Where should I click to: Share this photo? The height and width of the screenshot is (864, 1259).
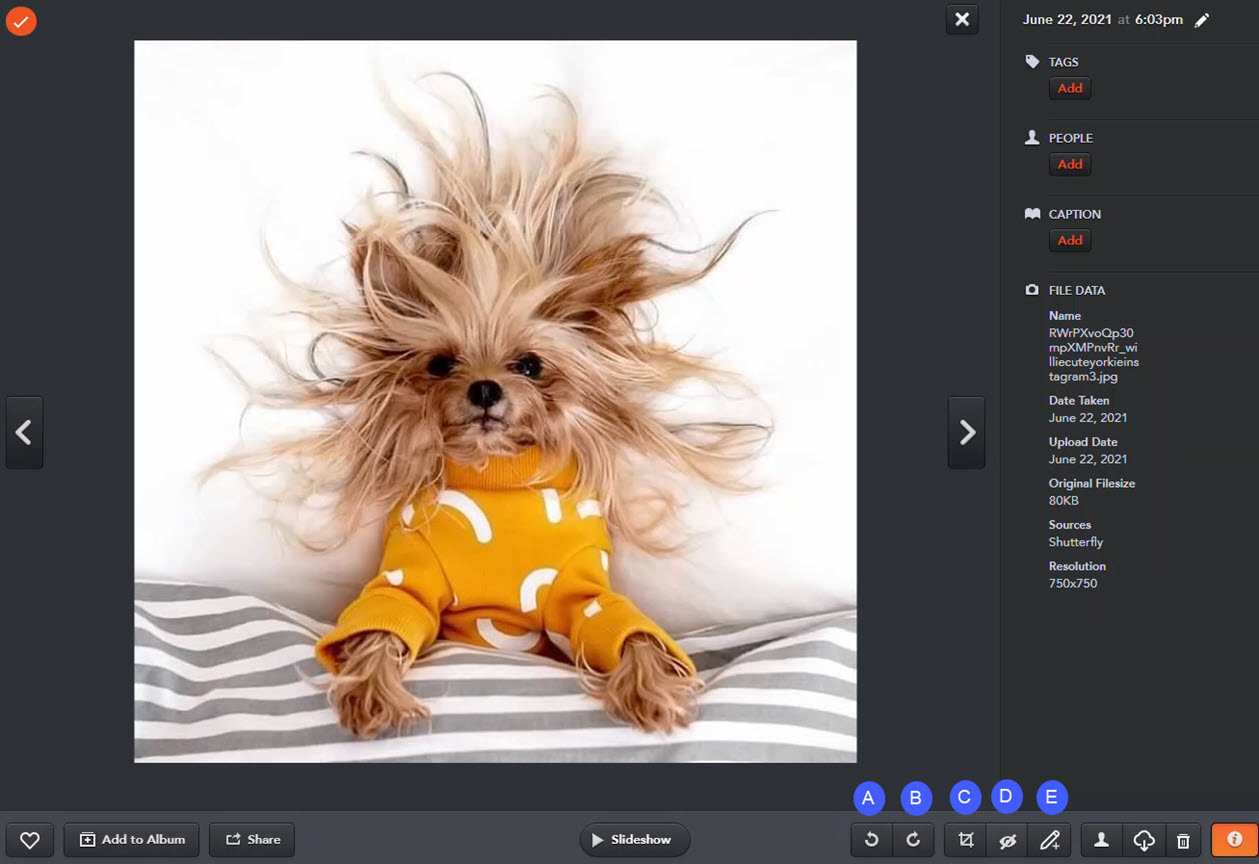[251, 840]
